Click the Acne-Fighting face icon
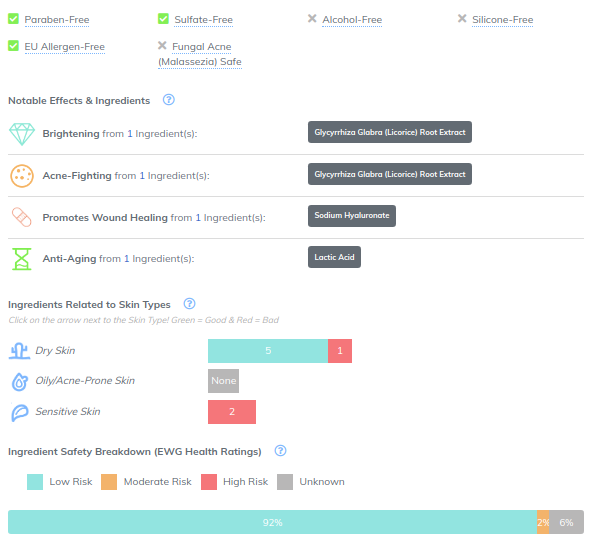This screenshot has height=543, width=591. [x=22, y=176]
